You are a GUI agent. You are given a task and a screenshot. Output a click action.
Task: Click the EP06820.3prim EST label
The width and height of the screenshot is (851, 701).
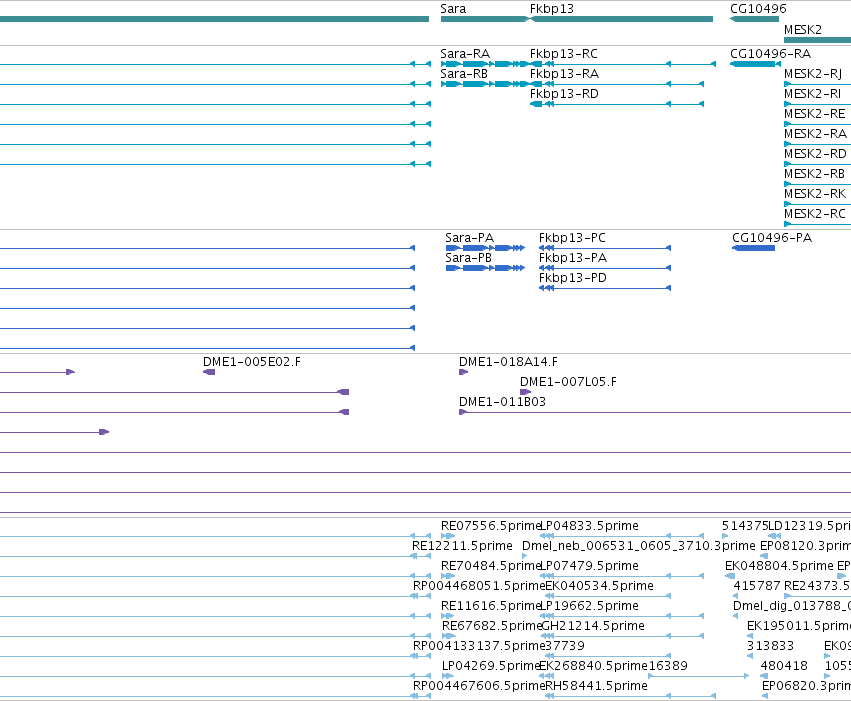(806, 686)
